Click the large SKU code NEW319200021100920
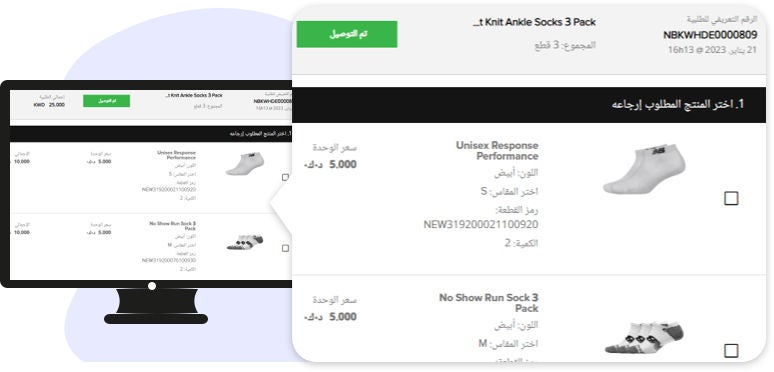 pyautogui.click(x=481, y=224)
